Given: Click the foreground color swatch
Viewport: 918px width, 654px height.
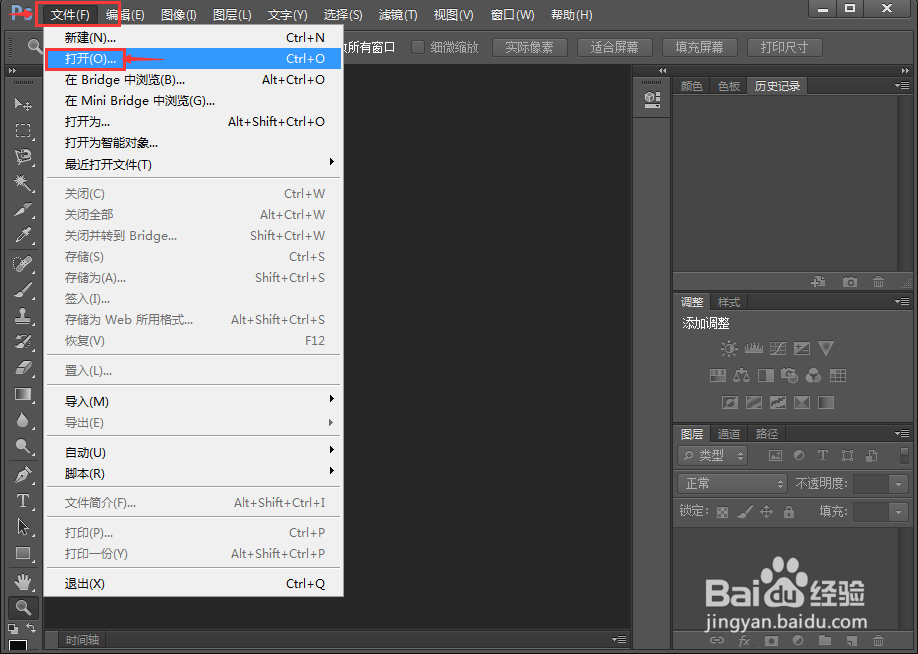Looking at the screenshot, I should (x=18, y=646).
